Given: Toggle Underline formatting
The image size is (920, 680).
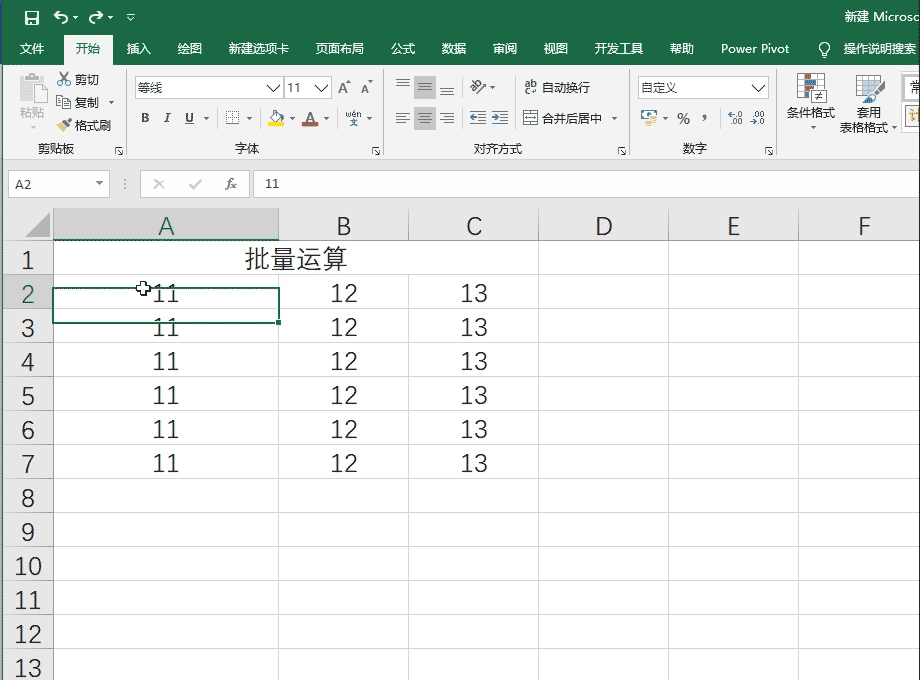Looking at the screenshot, I should [189, 118].
